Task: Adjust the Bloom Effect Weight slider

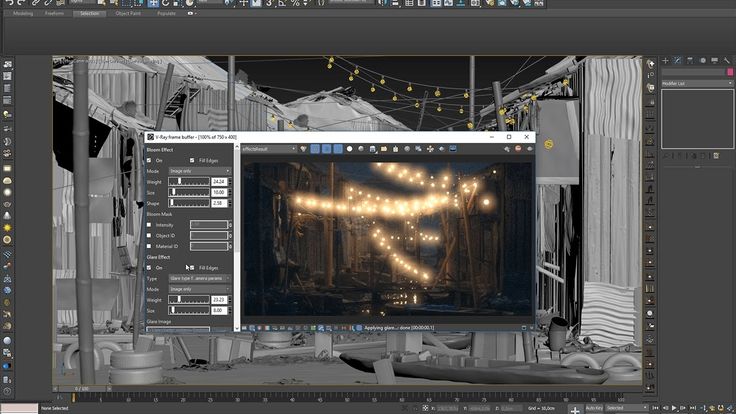Action: pyautogui.click(x=189, y=182)
